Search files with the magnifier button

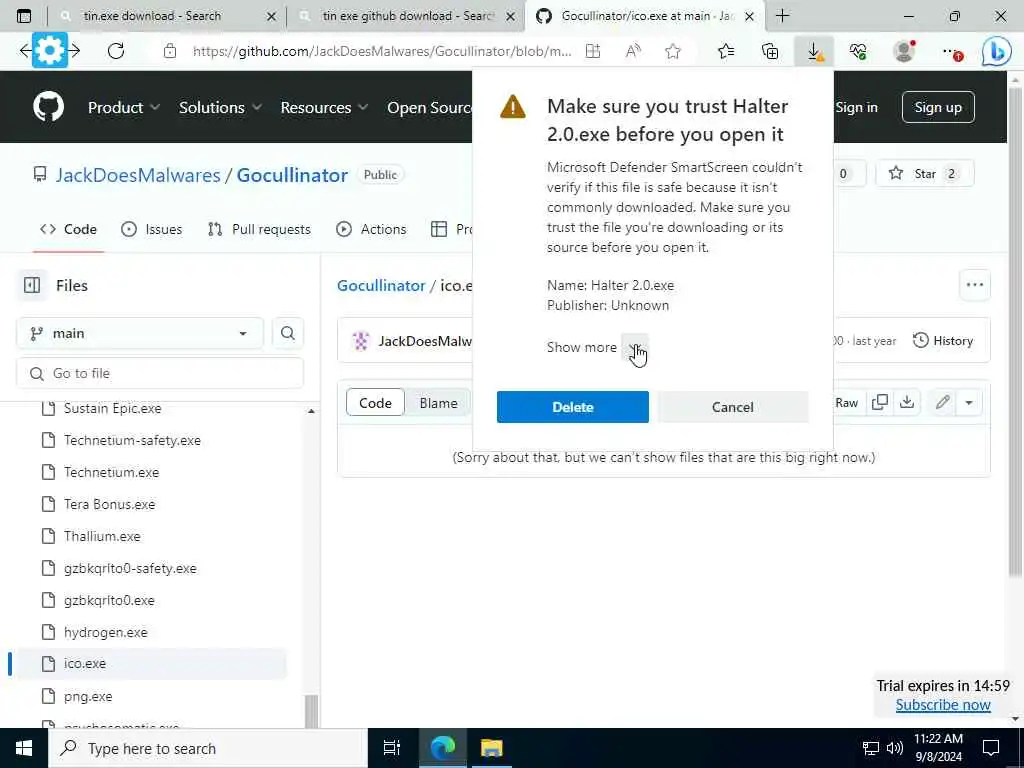[287, 333]
